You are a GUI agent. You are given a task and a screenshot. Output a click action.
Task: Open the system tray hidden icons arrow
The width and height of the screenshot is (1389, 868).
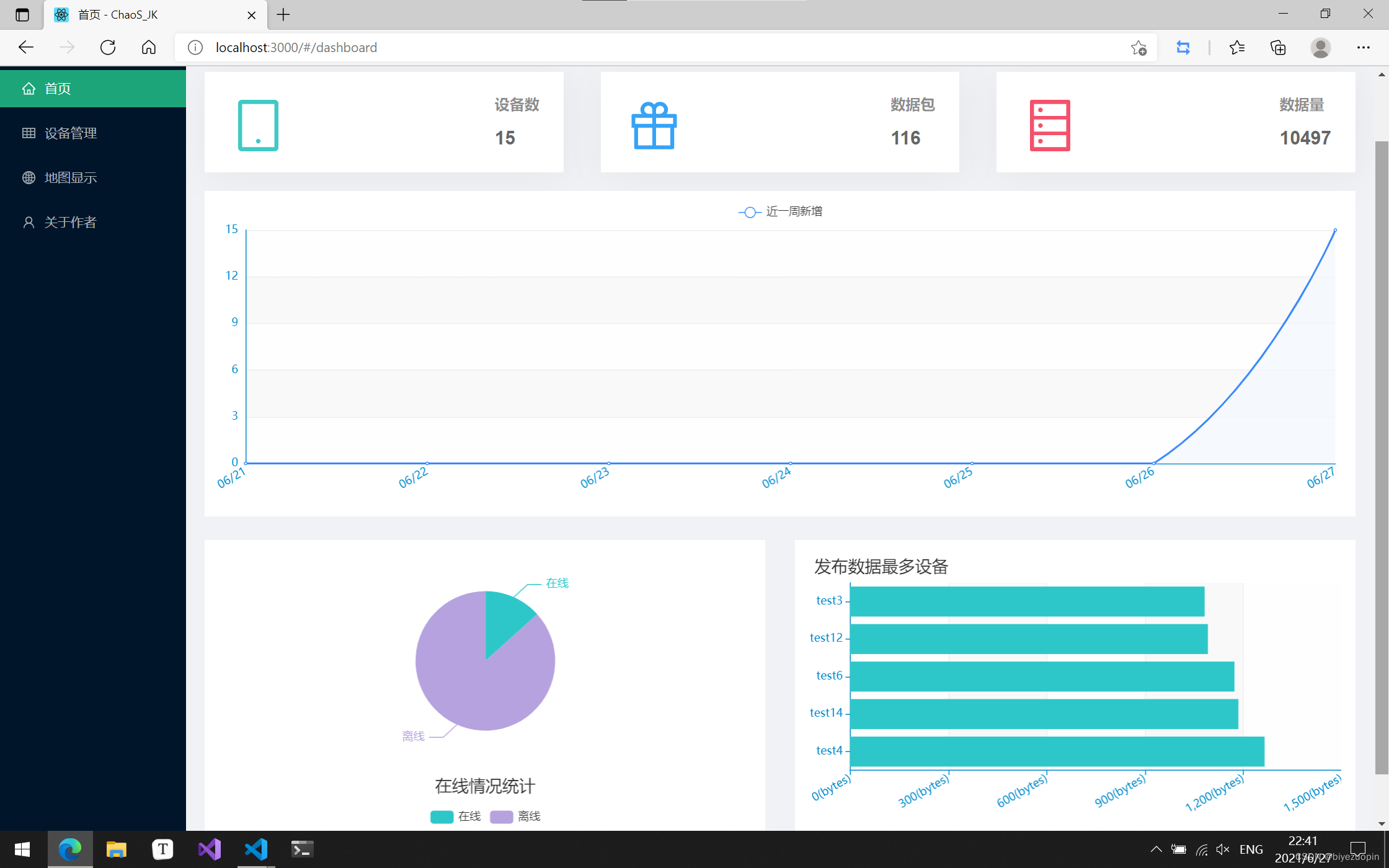(1156, 849)
